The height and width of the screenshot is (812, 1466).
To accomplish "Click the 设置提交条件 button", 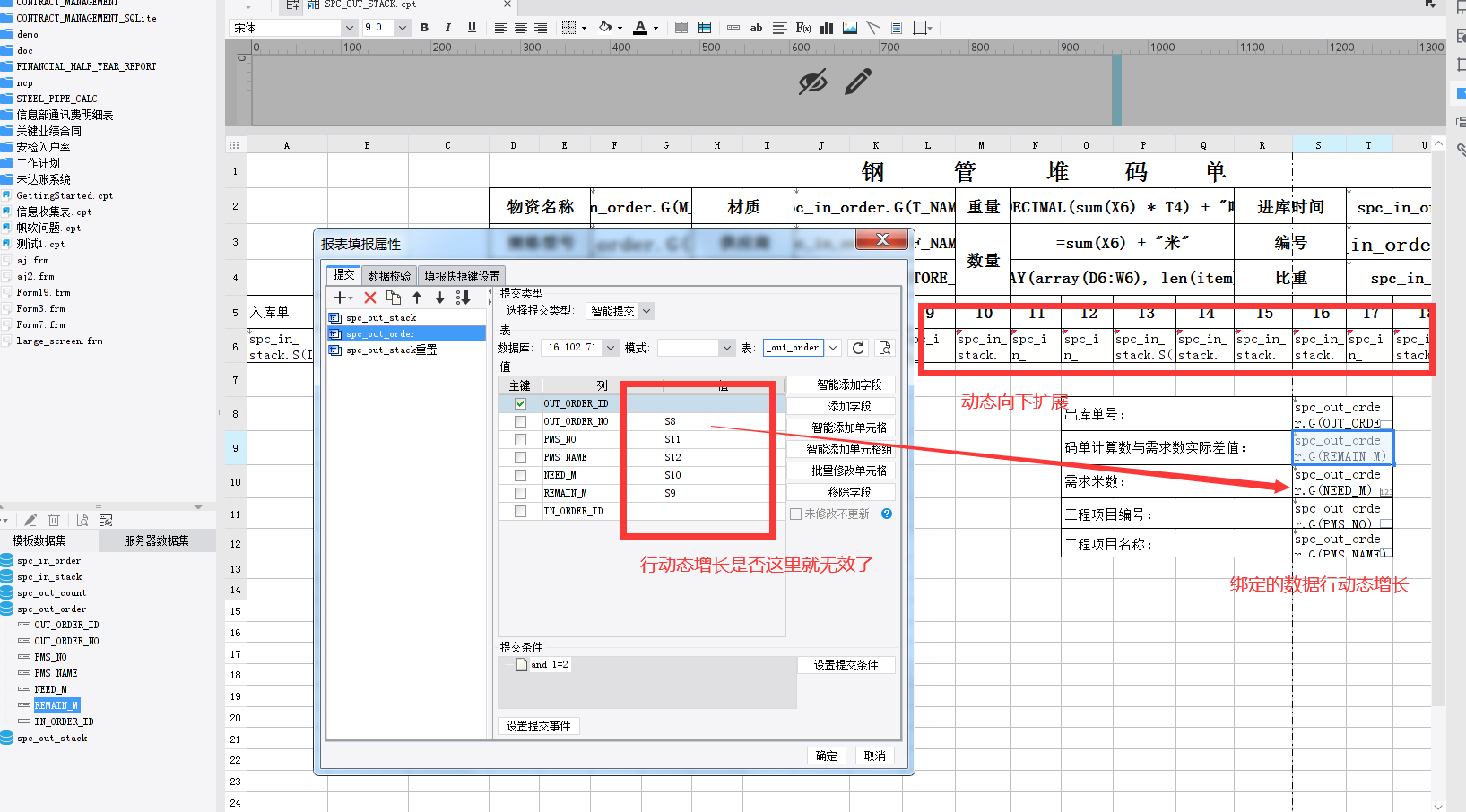I will [846, 665].
